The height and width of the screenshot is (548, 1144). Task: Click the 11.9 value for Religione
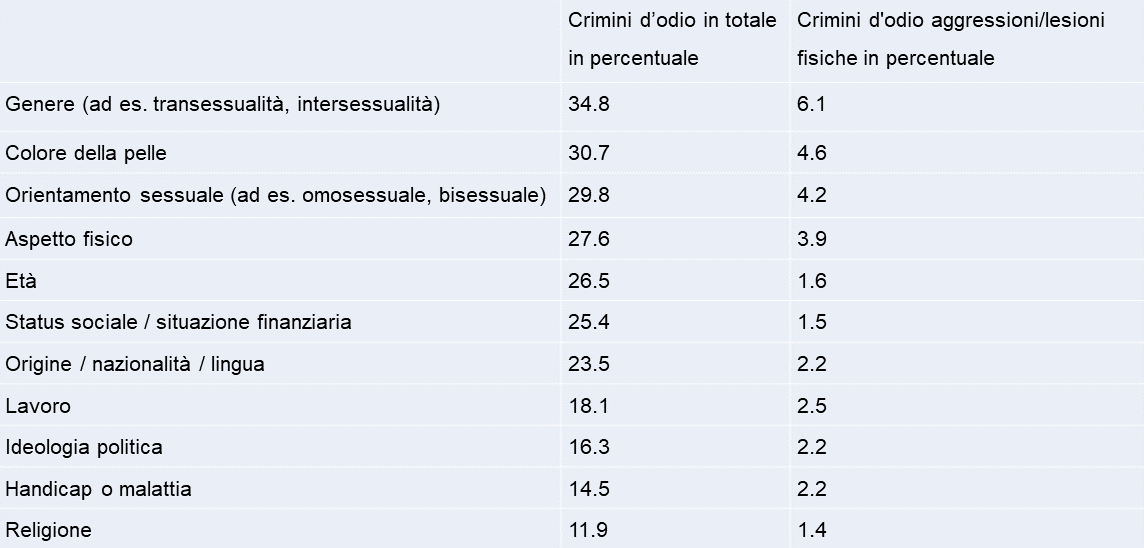[x=588, y=531]
